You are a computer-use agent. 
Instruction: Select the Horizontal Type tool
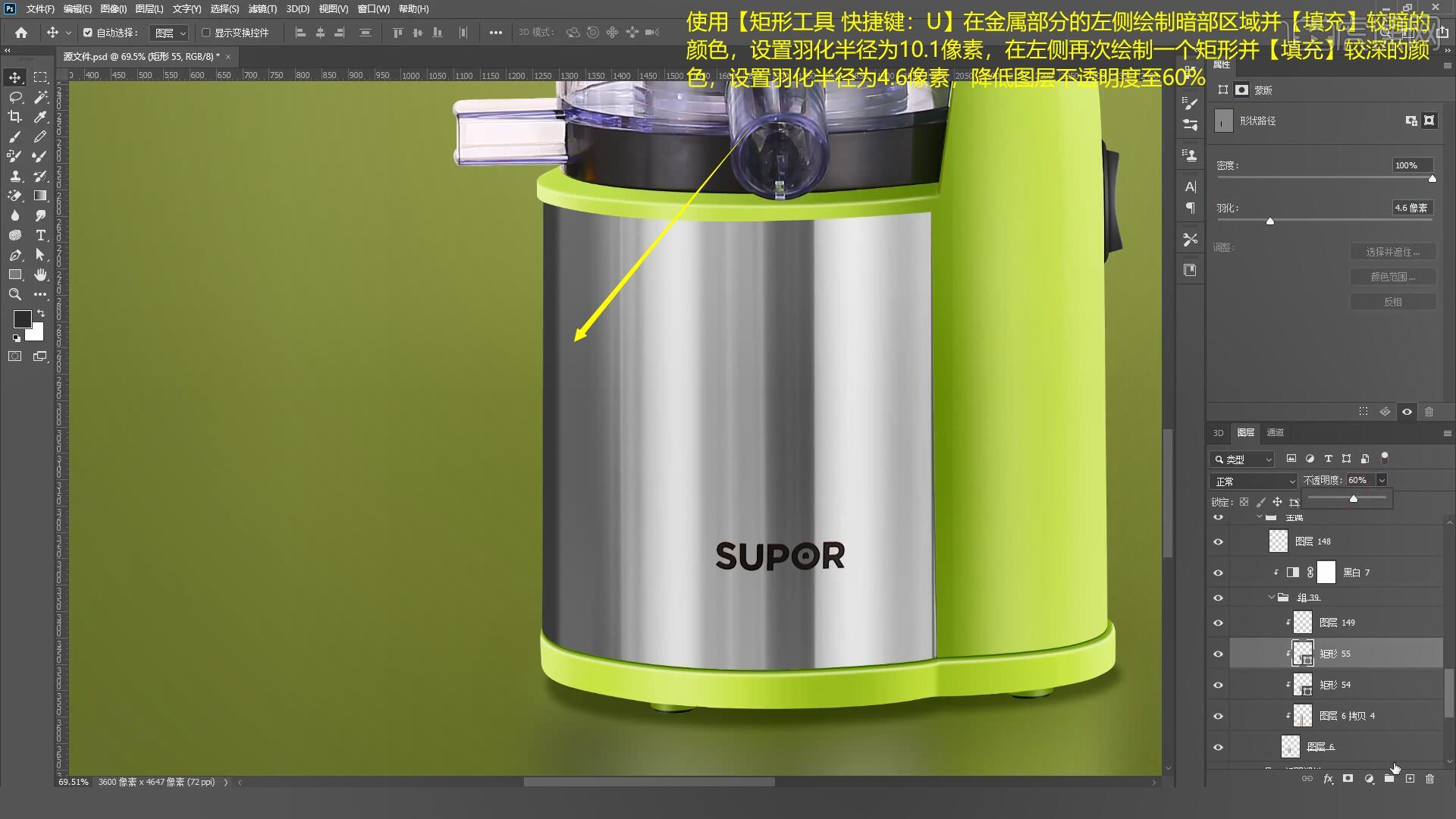click(x=40, y=235)
